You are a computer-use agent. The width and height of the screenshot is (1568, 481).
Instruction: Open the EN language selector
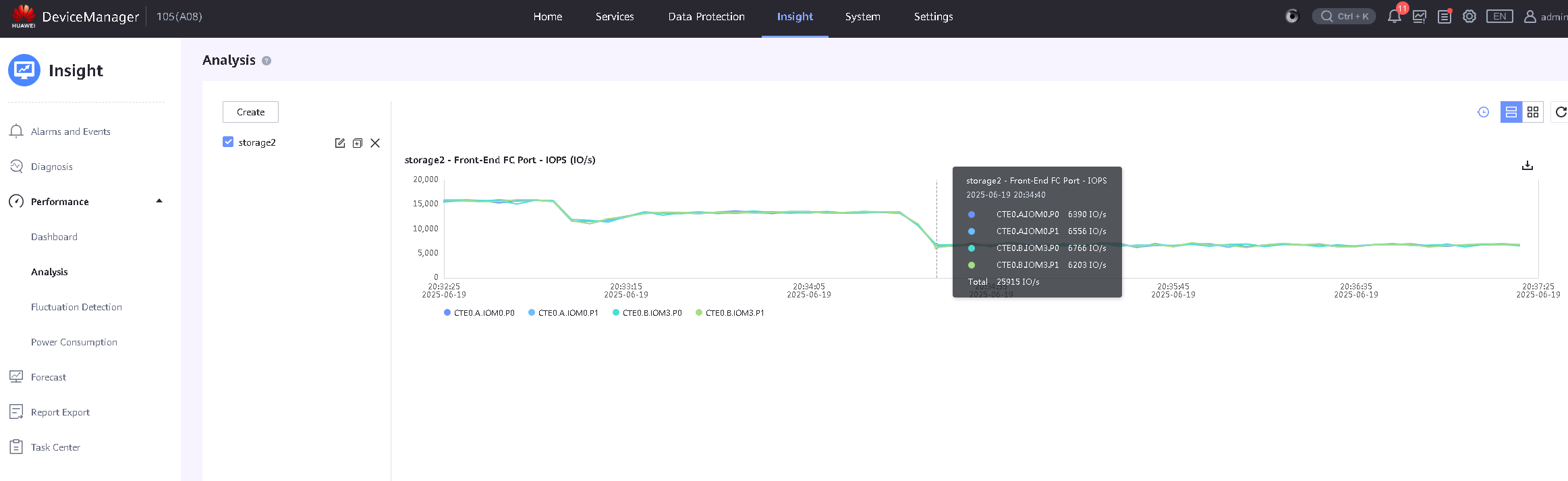coord(1499,16)
